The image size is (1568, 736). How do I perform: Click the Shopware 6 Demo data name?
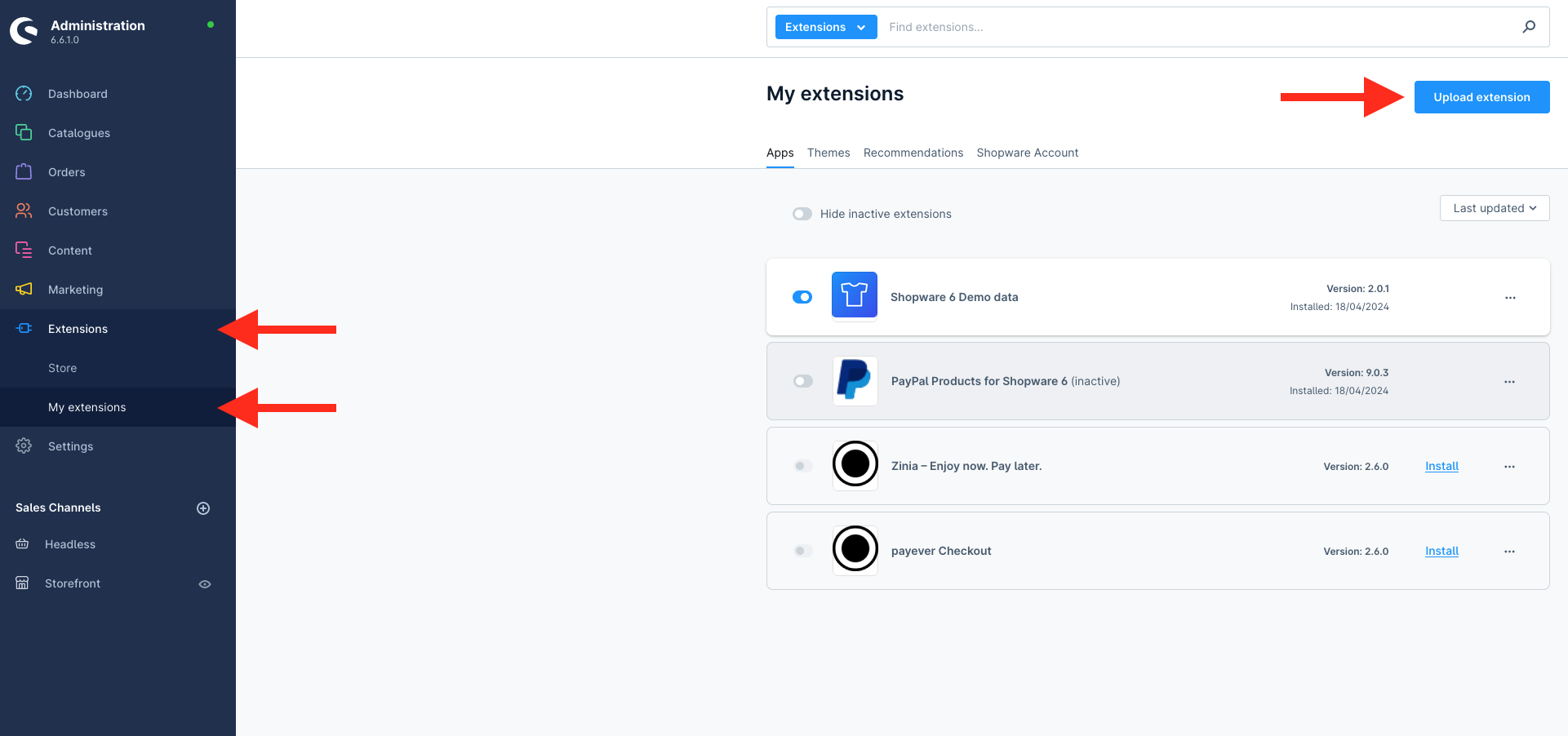click(954, 297)
